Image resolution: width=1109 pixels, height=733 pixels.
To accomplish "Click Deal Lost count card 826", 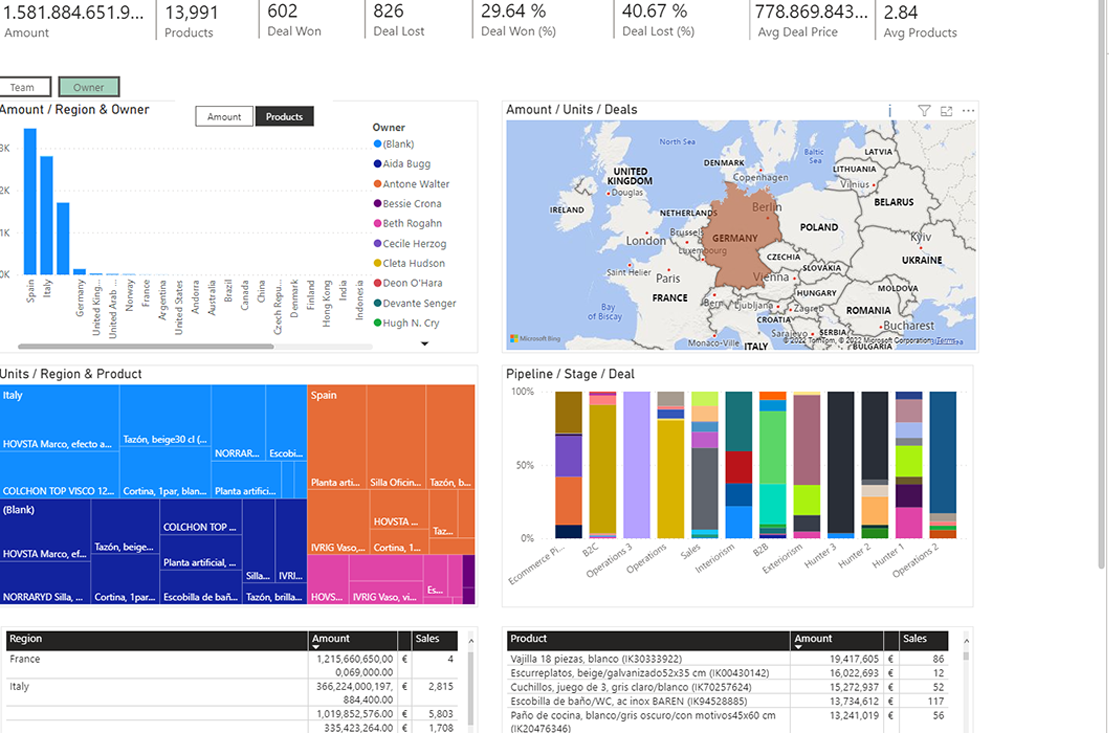I will coord(399,20).
